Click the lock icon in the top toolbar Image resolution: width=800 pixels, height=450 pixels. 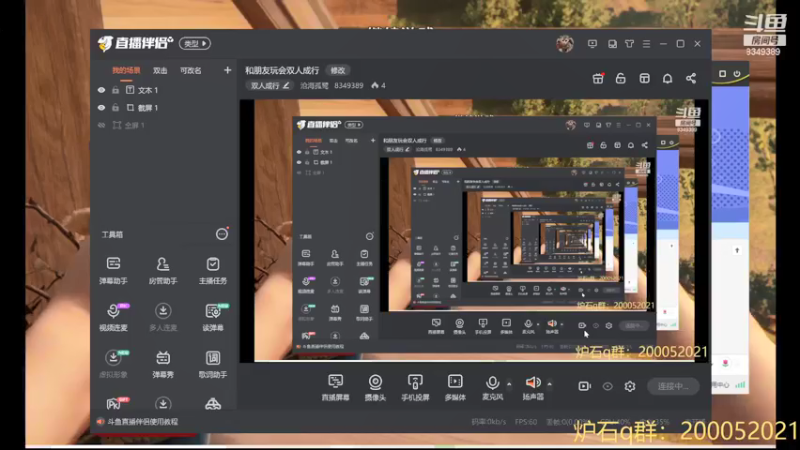click(x=620, y=79)
